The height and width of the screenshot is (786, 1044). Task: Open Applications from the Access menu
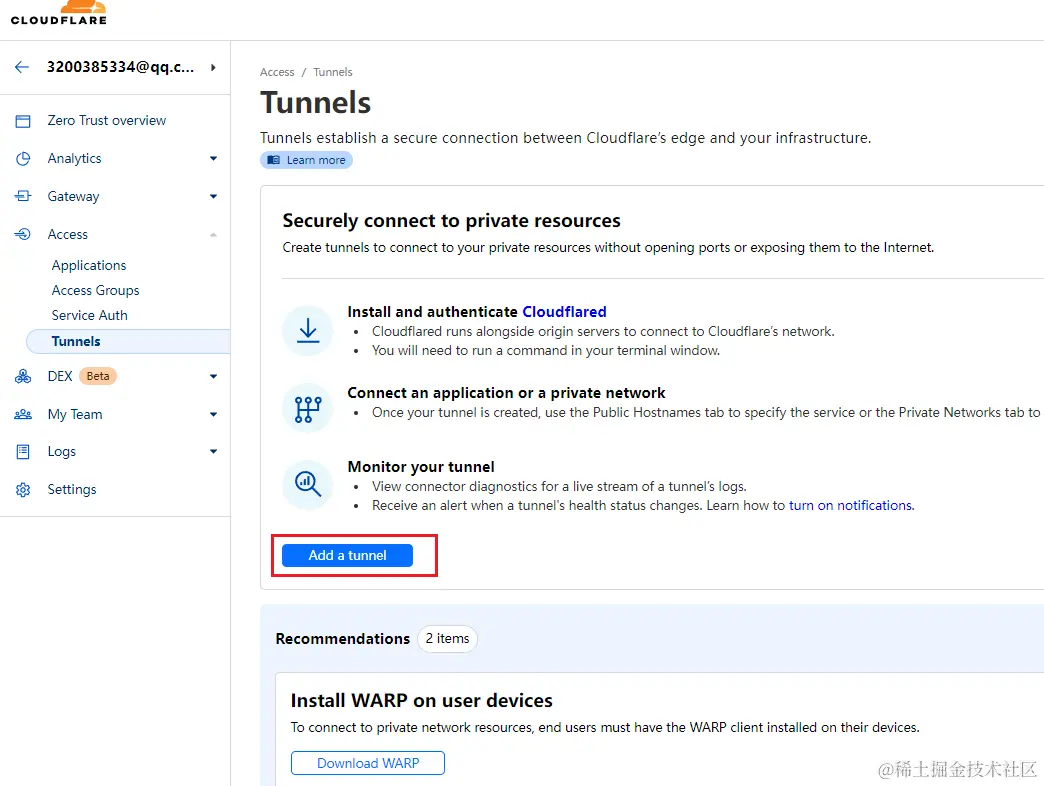(88, 265)
